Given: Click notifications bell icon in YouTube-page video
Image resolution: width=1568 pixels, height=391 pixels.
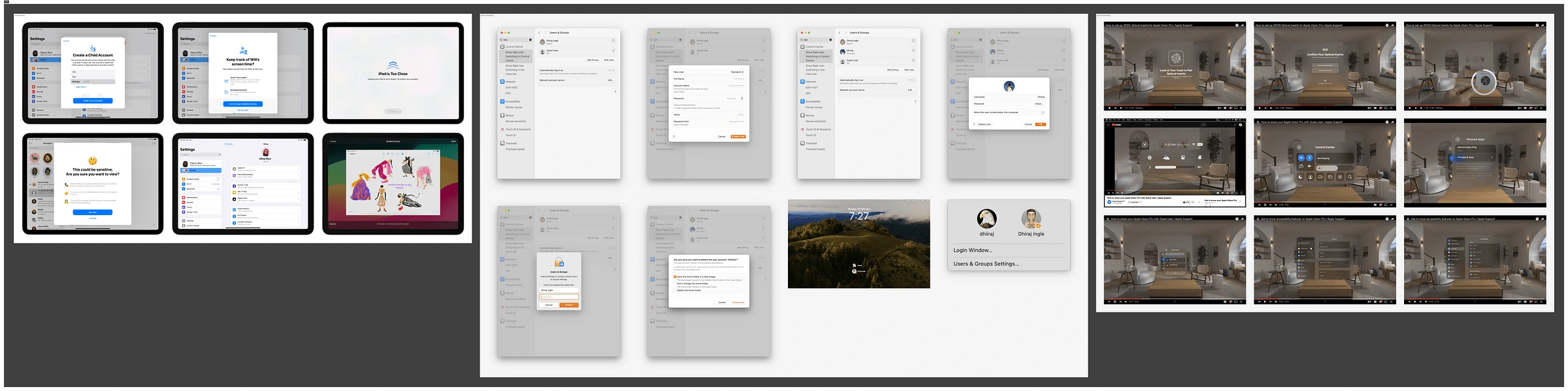Looking at the screenshot, I should [1200, 158].
